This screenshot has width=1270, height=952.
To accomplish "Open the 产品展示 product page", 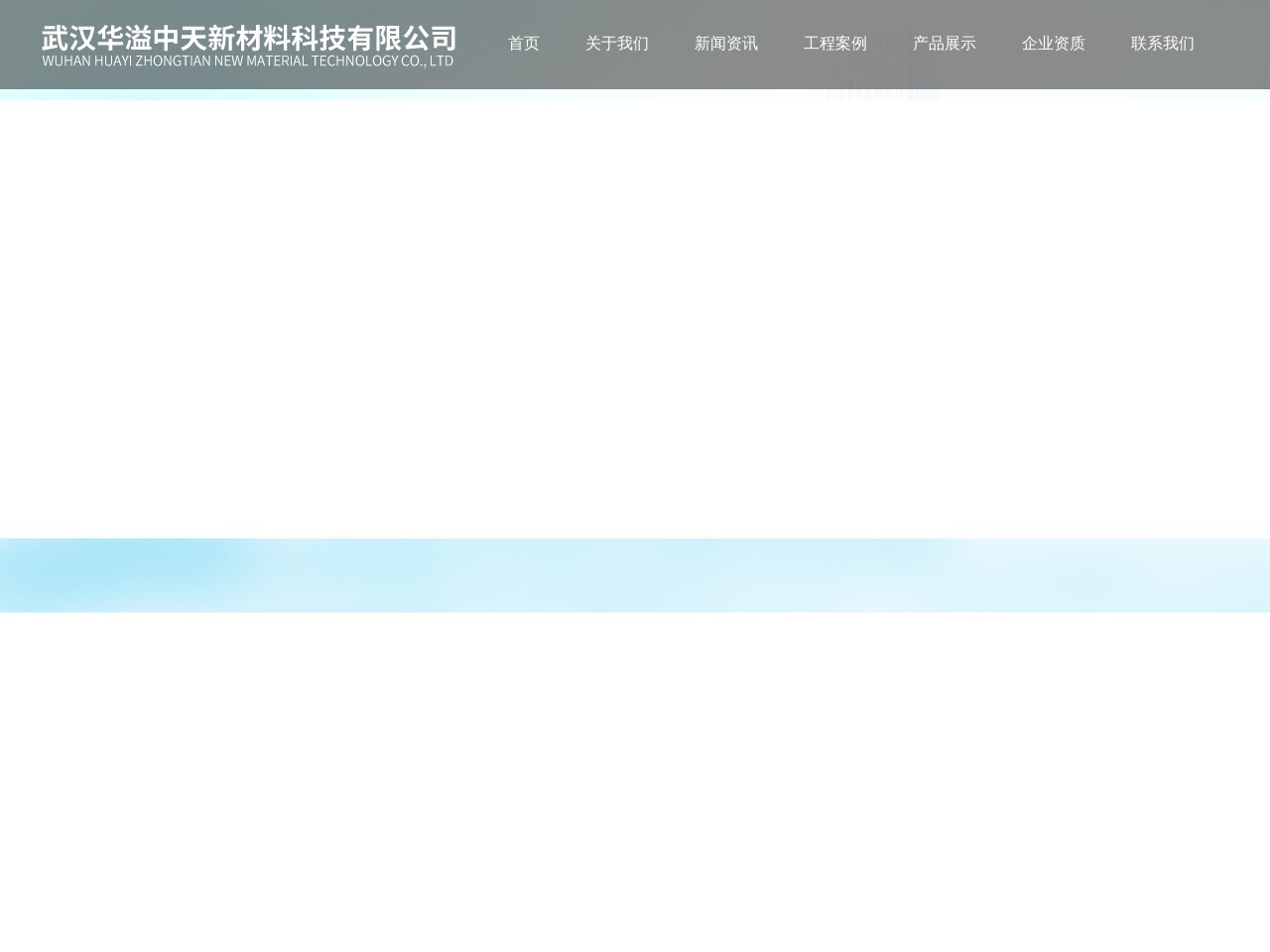I will pos(944,44).
